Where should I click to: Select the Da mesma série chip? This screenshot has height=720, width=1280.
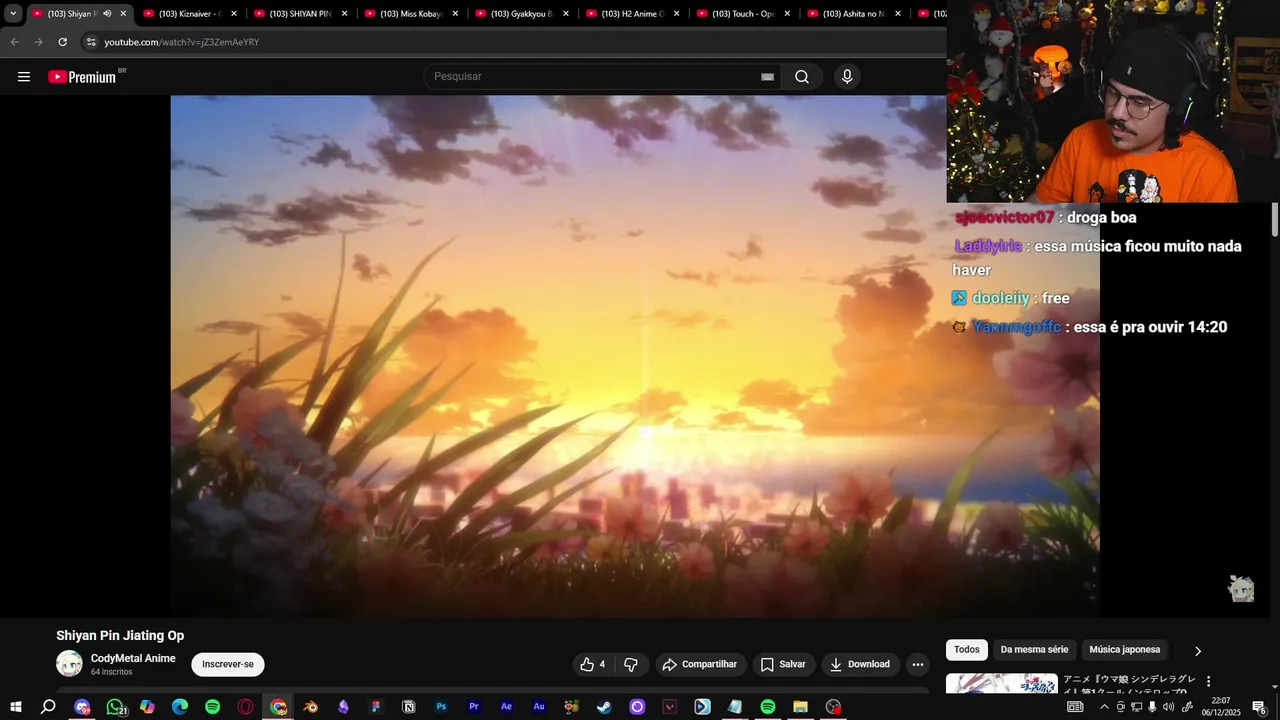pos(1034,650)
